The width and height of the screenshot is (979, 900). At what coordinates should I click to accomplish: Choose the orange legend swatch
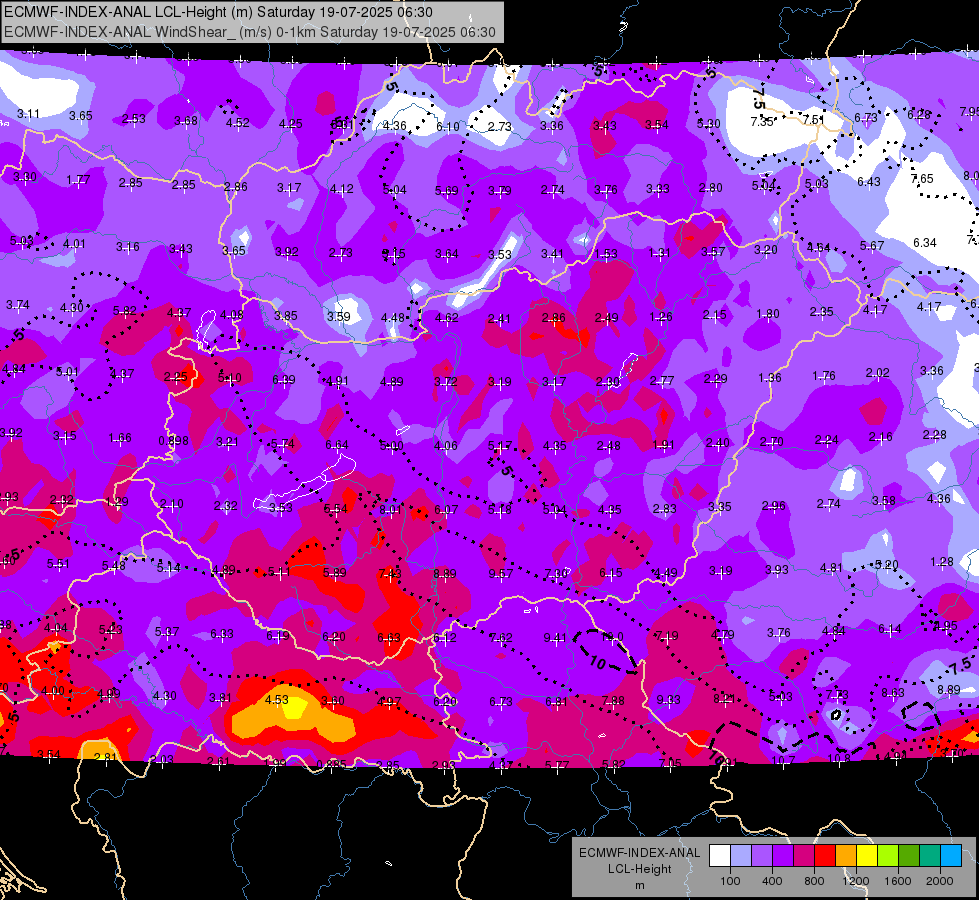click(x=846, y=856)
